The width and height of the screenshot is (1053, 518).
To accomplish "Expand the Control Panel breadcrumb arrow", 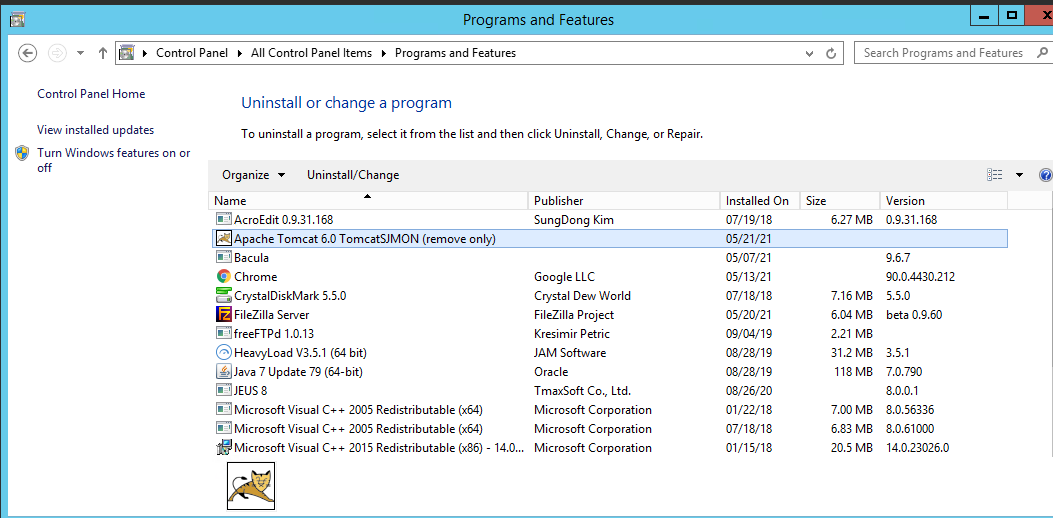I will pos(146,53).
